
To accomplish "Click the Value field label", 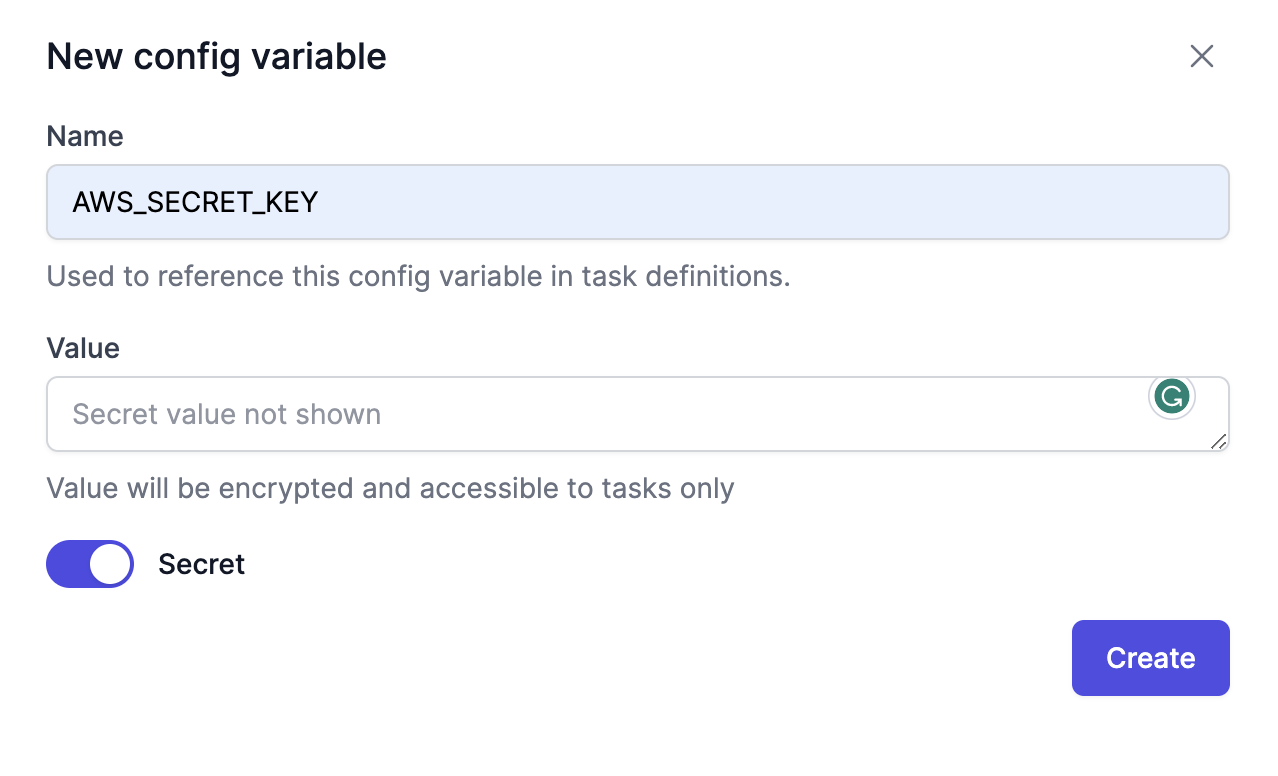I will click(83, 348).
